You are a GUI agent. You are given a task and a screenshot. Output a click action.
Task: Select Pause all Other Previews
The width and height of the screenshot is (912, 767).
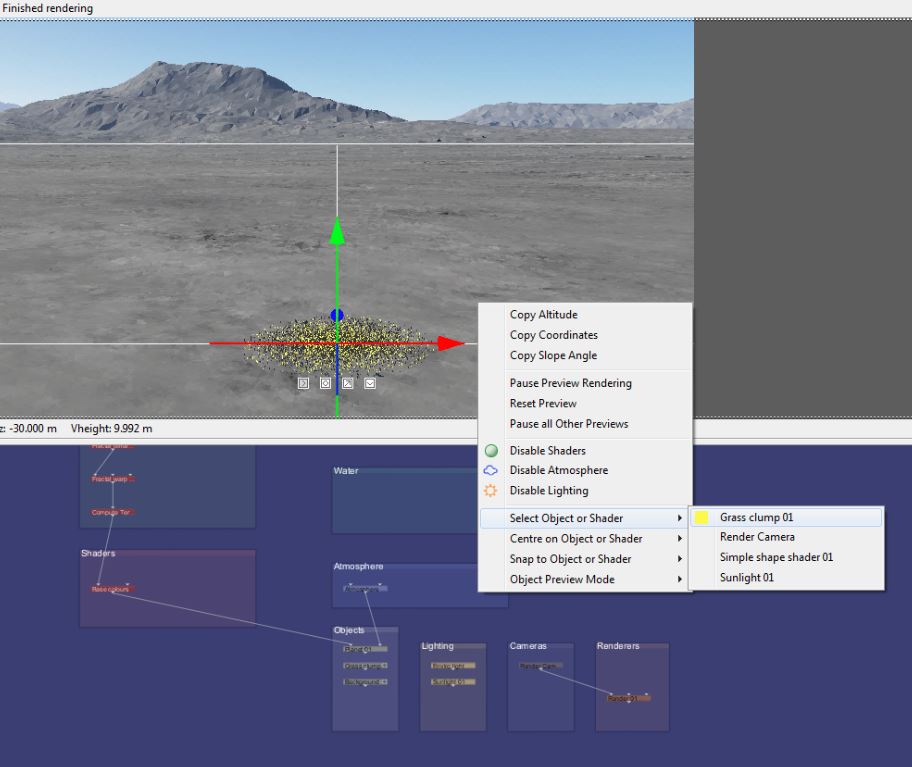click(585, 424)
